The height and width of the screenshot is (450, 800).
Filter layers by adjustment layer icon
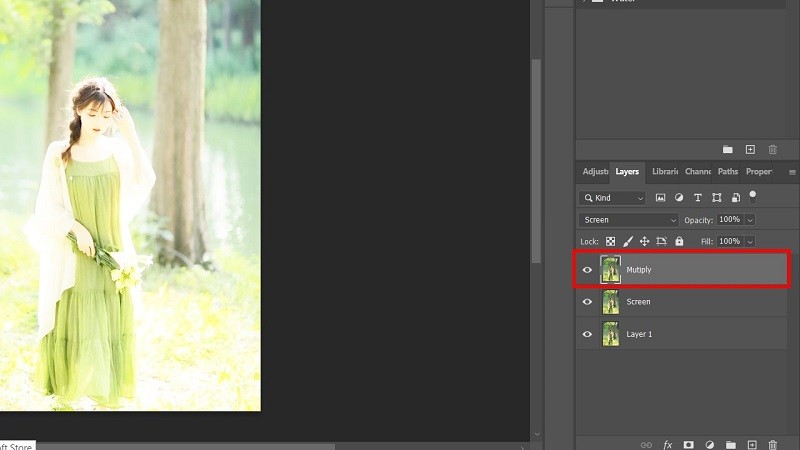[x=679, y=197]
